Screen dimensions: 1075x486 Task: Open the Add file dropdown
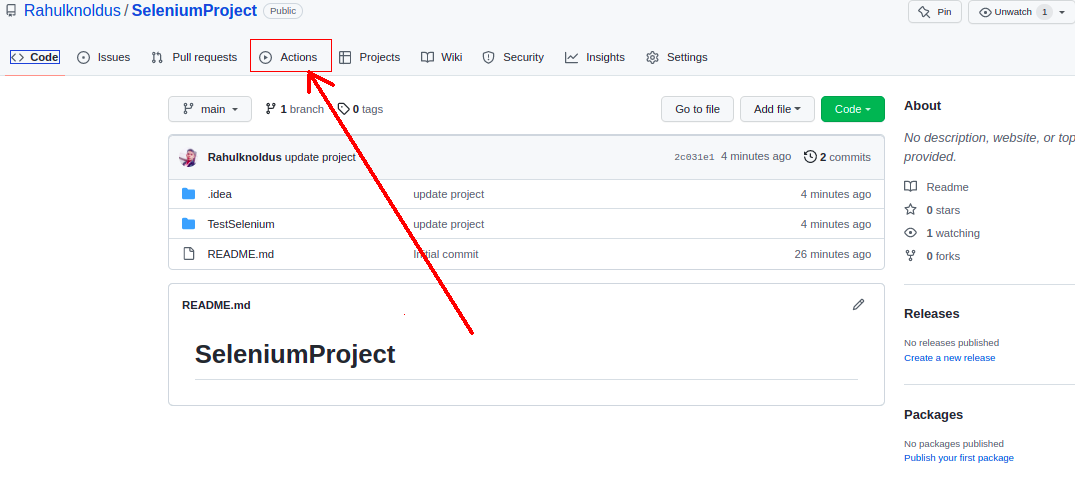[777, 109]
